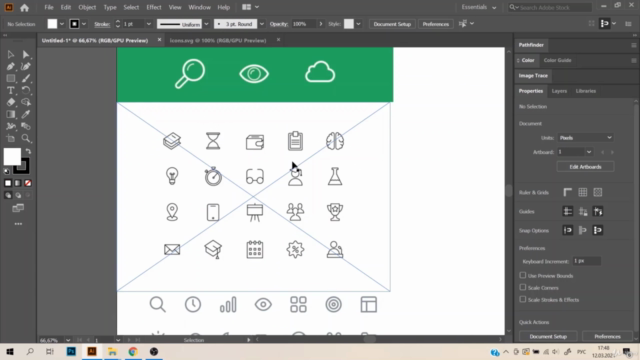Swap fill and stroke colors
This screenshot has height=360, width=640.
click(28, 151)
